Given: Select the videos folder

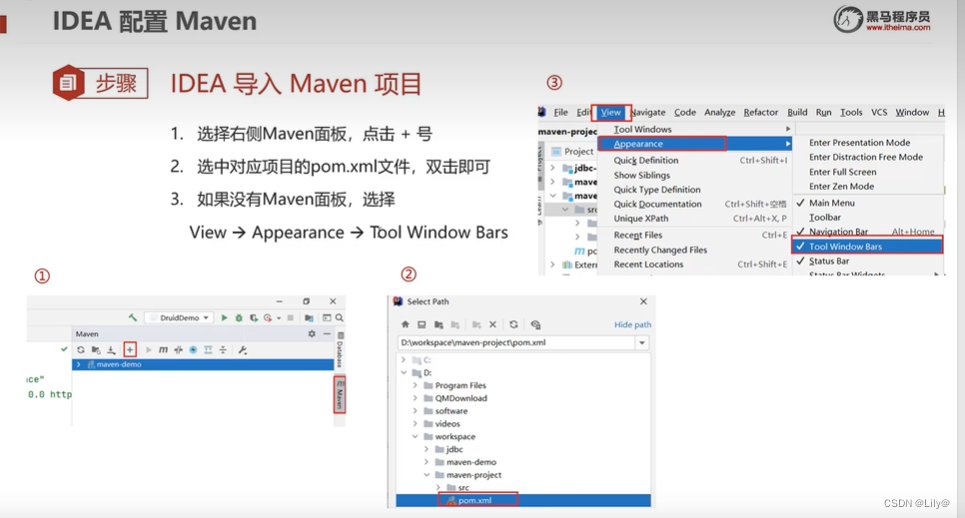Looking at the screenshot, I should pyautogui.click(x=447, y=424).
